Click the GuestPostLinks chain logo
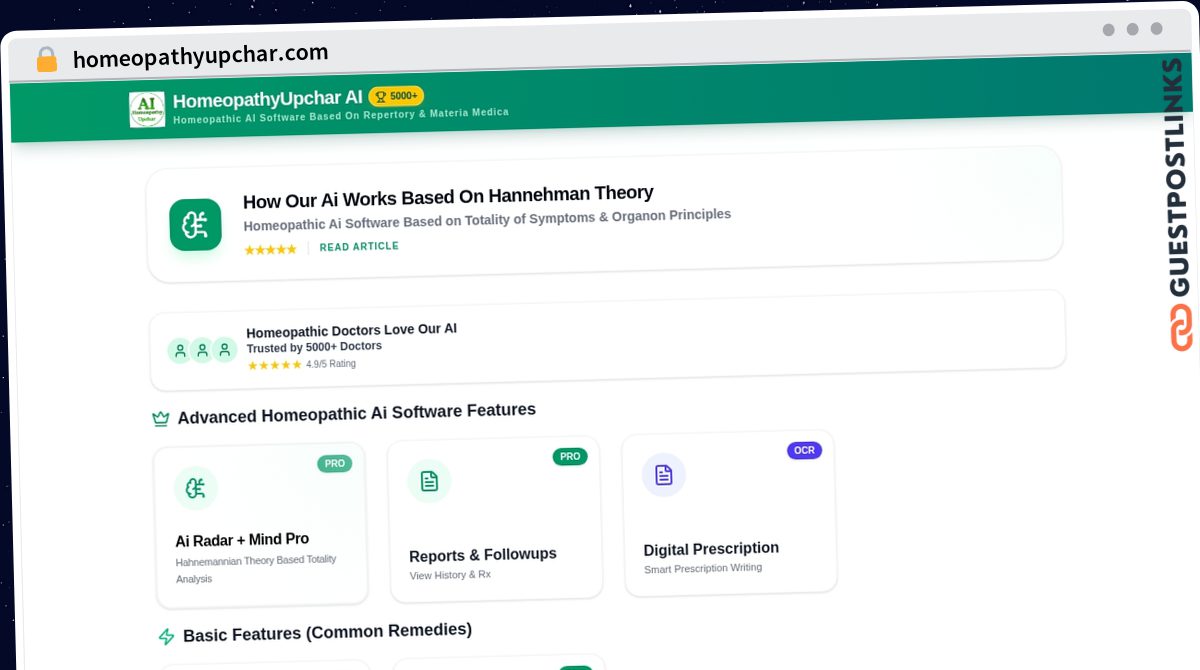The height and width of the screenshot is (670, 1200). (x=1181, y=327)
